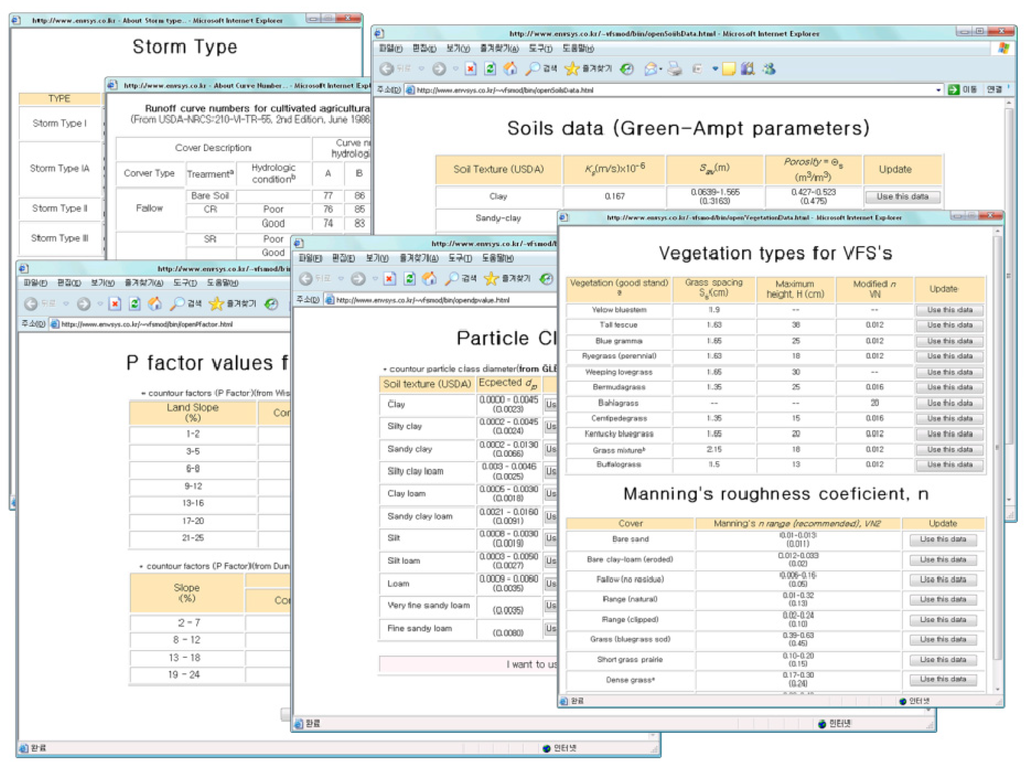Open Favorites star in Soils data toolbar
Viewport: 1024px width, 763px height.
pyautogui.click(x=572, y=69)
